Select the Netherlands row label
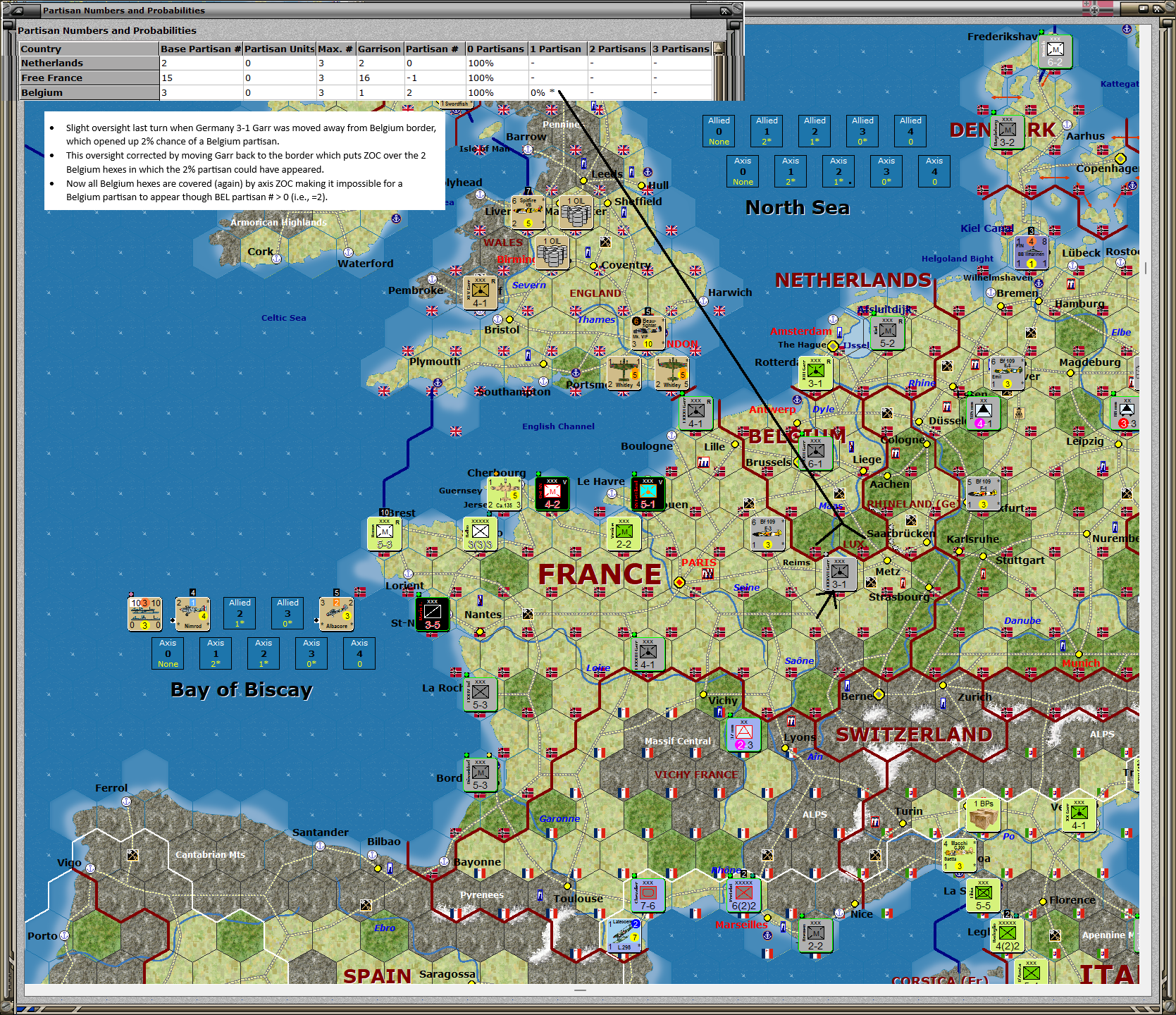This screenshot has width=1176, height=1015. (x=89, y=63)
